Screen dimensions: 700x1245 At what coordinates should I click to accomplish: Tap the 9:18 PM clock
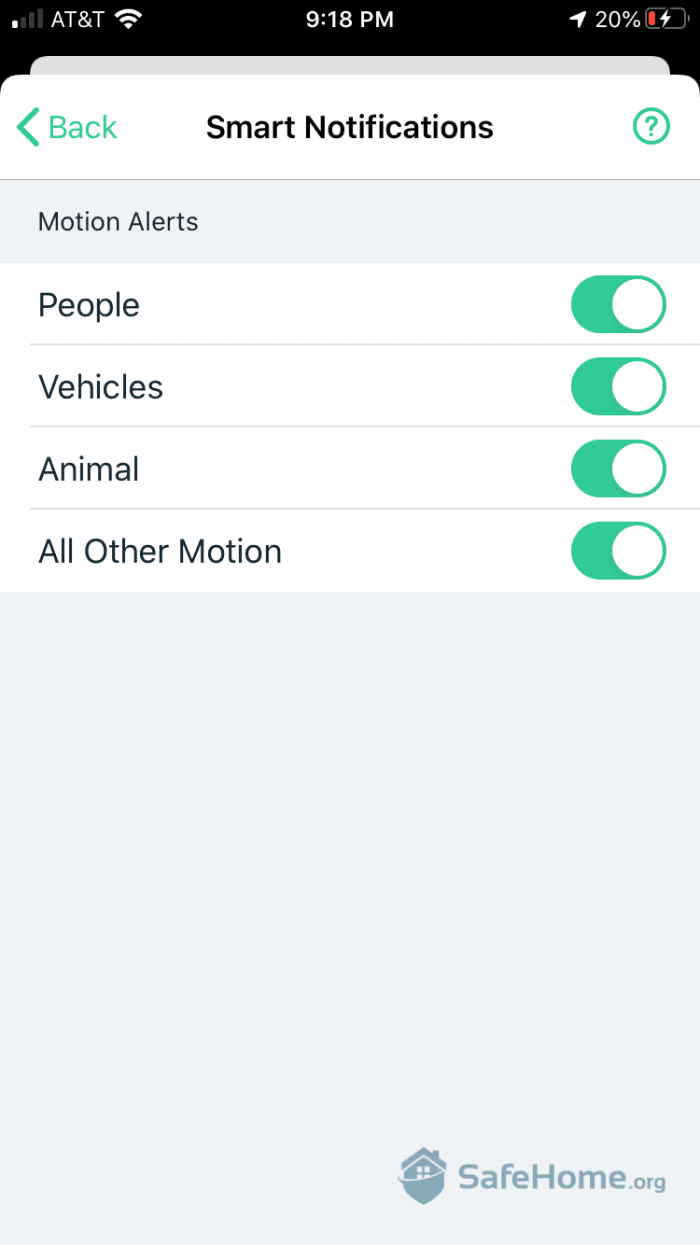[350, 19]
